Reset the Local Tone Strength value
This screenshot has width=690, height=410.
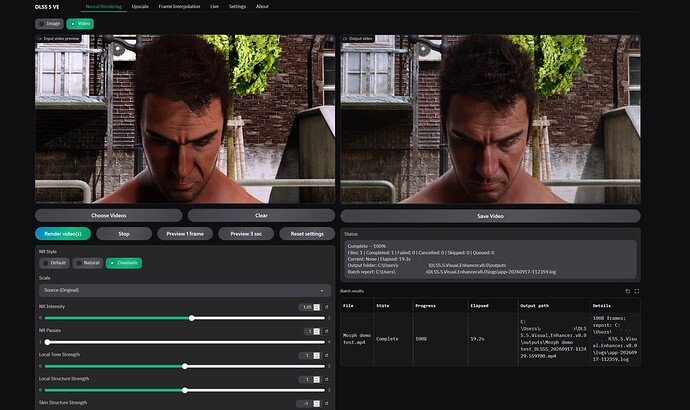tap(327, 355)
